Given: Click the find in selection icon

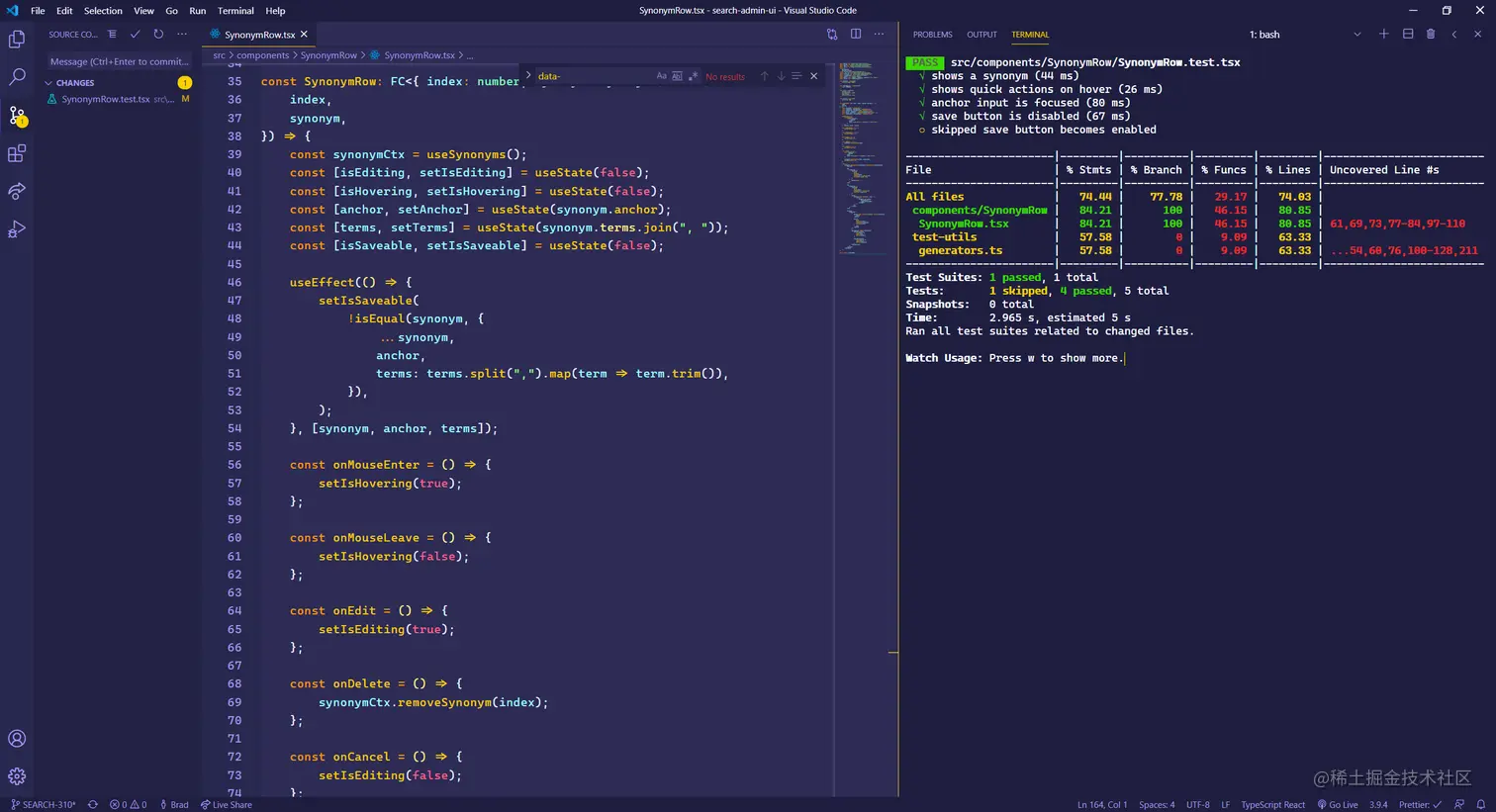Looking at the screenshot, I should coord(796,76).
